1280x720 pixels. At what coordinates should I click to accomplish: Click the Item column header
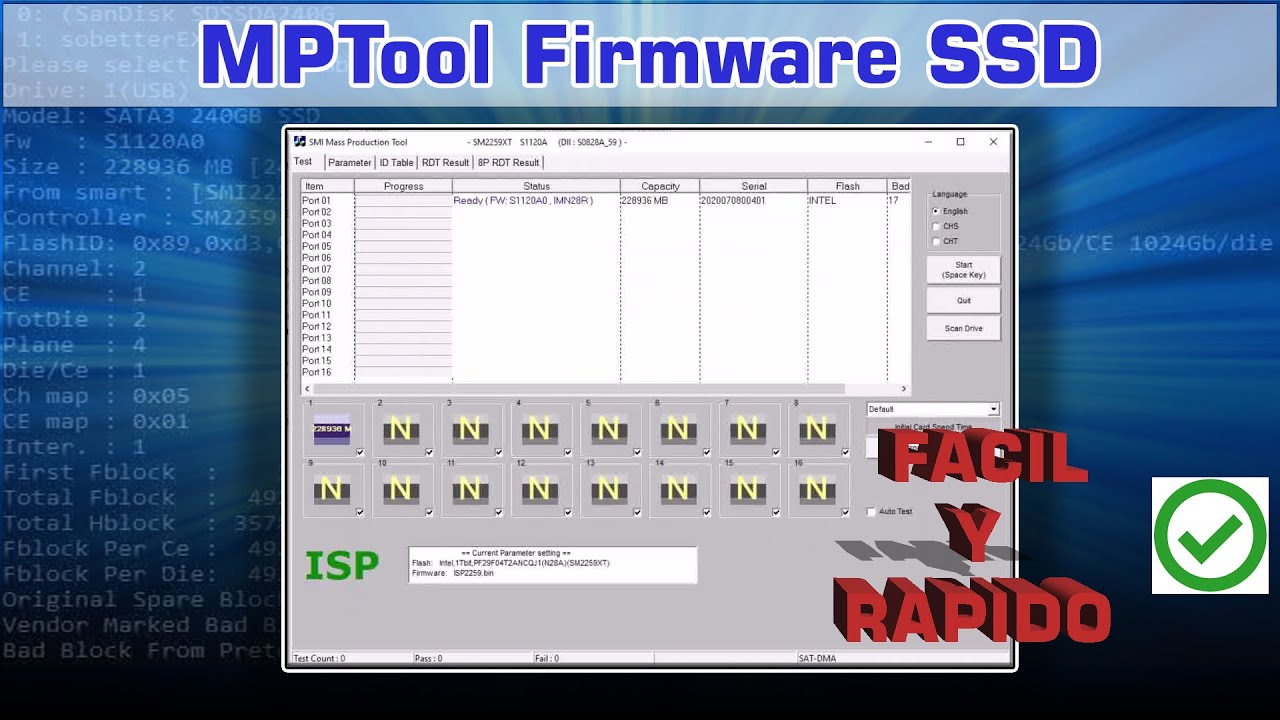(328, 186)
